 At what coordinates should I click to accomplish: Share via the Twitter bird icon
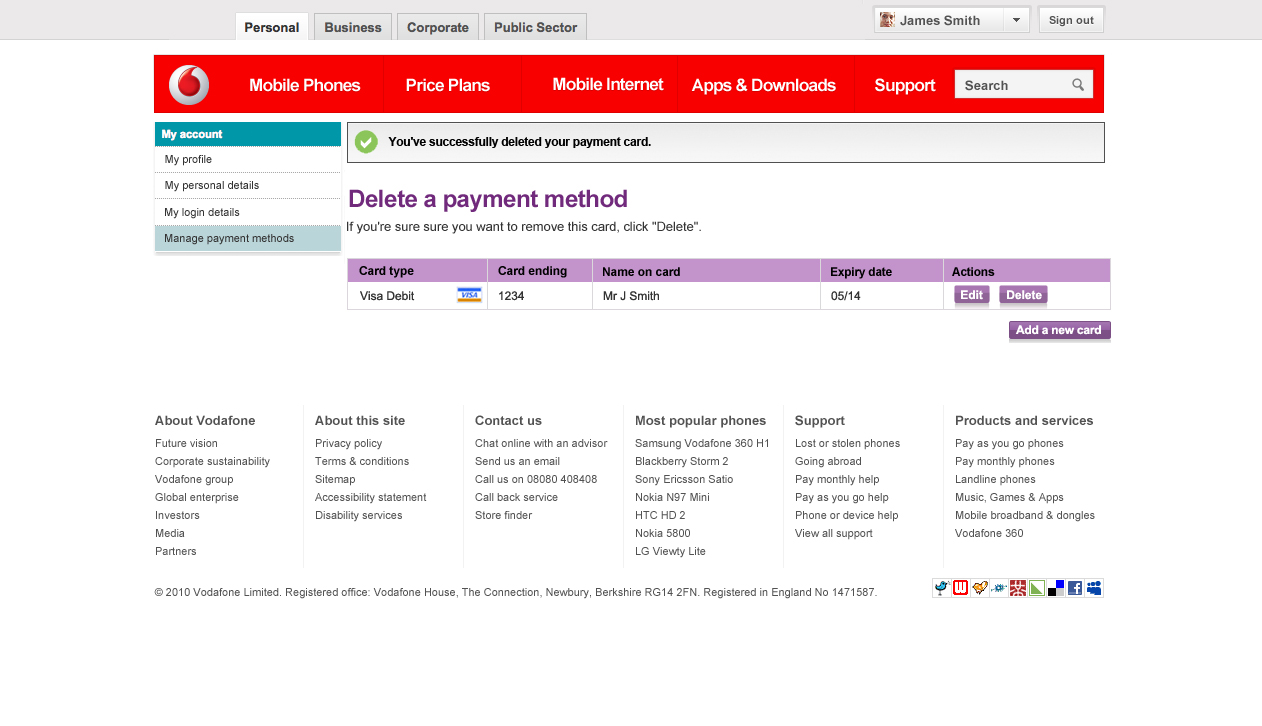click(x=941, y=588)
